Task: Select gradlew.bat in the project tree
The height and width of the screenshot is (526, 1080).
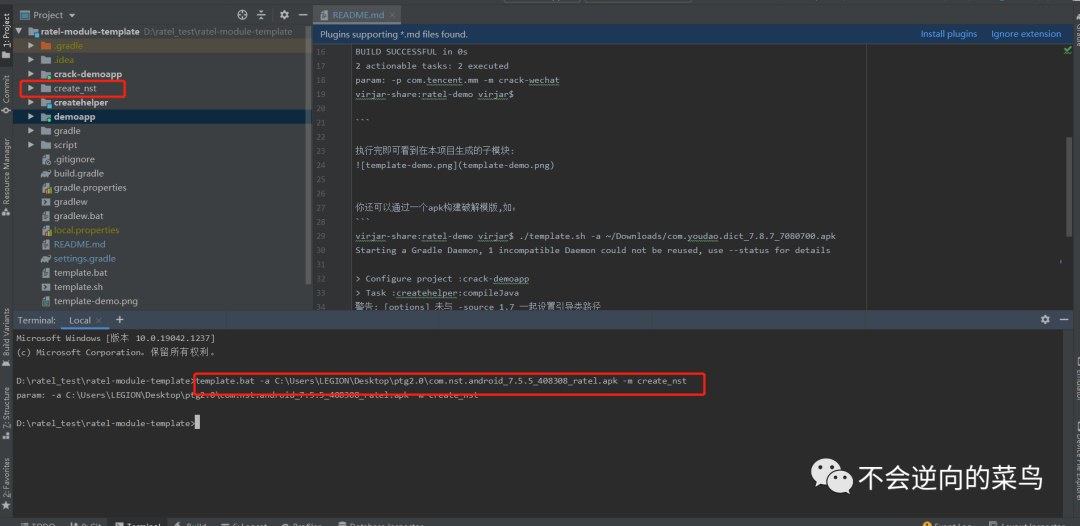Action: click(x=79, y=216)
